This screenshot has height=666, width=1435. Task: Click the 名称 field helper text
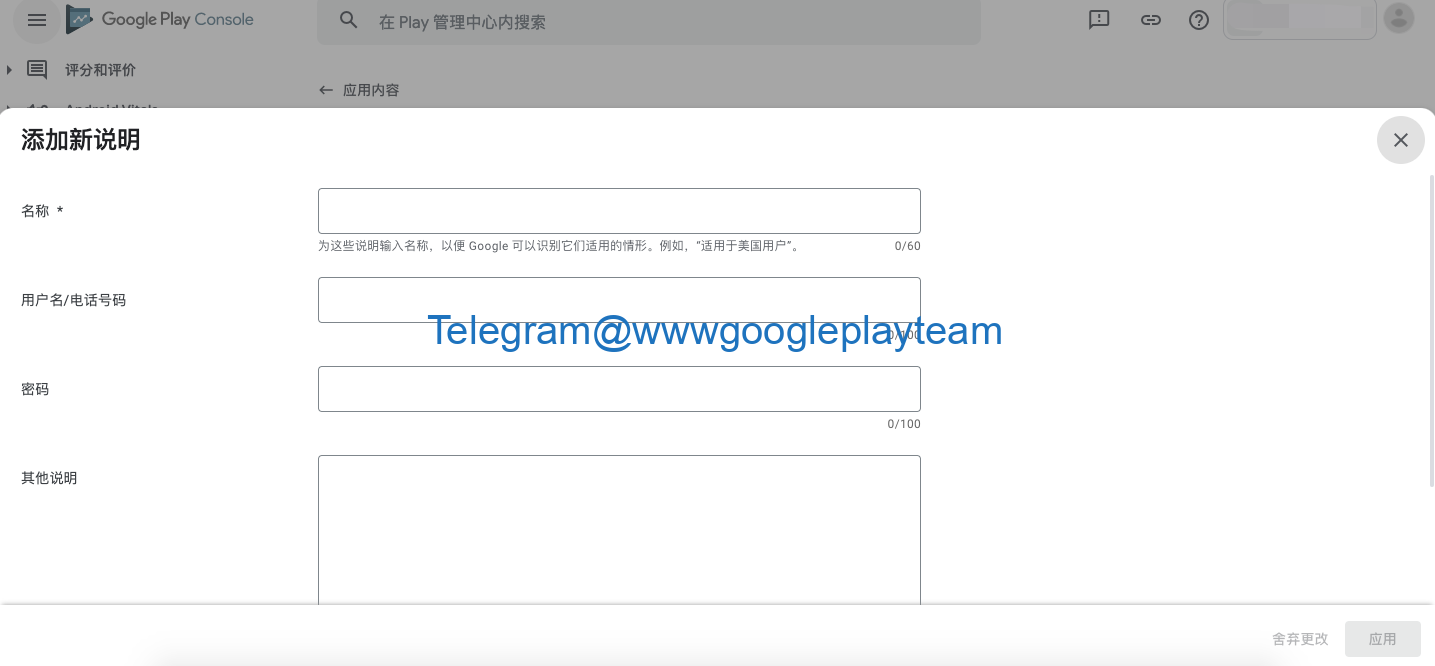(560, 246)
